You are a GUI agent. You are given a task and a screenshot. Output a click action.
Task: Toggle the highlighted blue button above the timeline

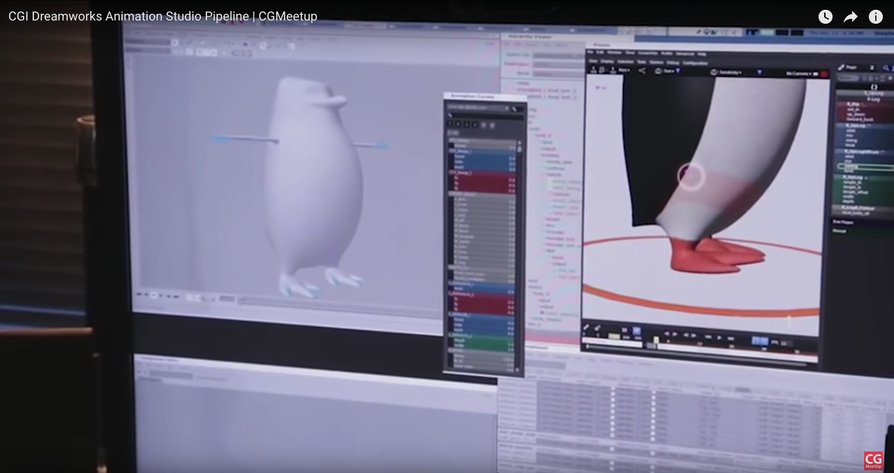pyautogui.click(x=637, y=331)
